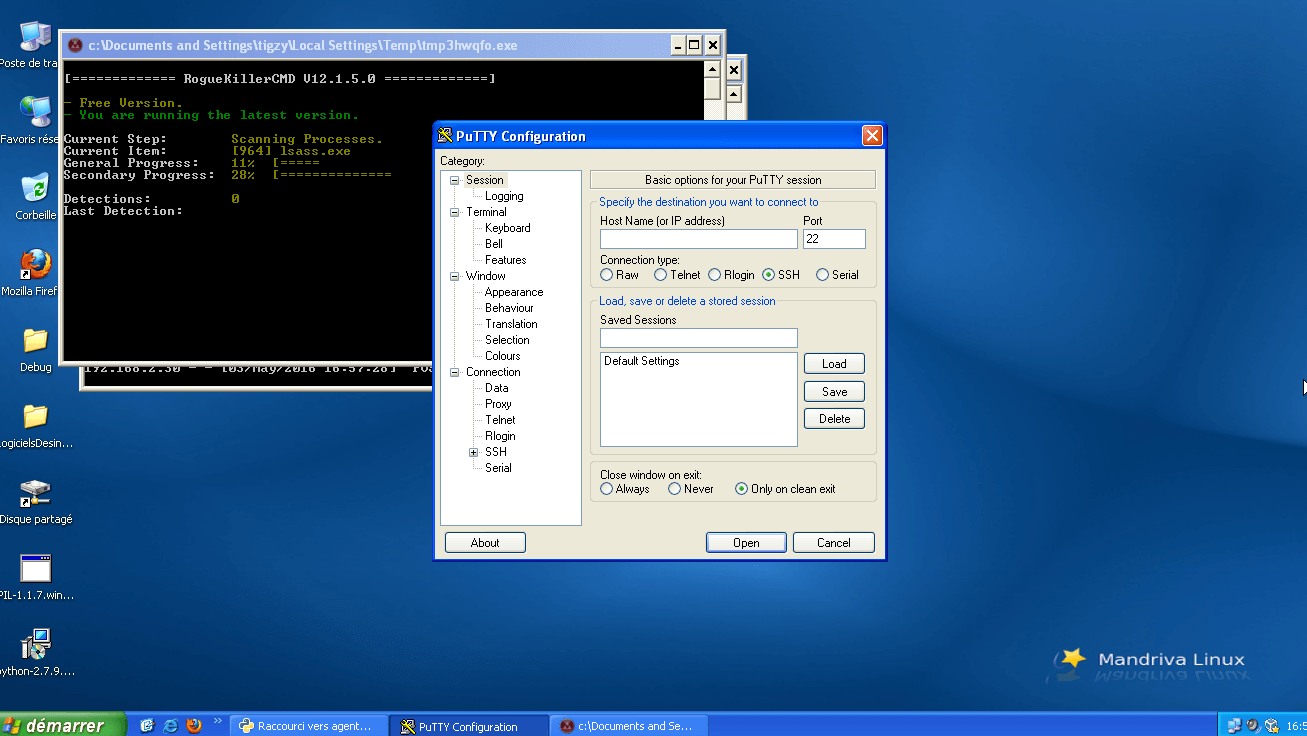Open the Debug folder on desktop
This screenshot has width=1307, height=736.
(36, 342)
